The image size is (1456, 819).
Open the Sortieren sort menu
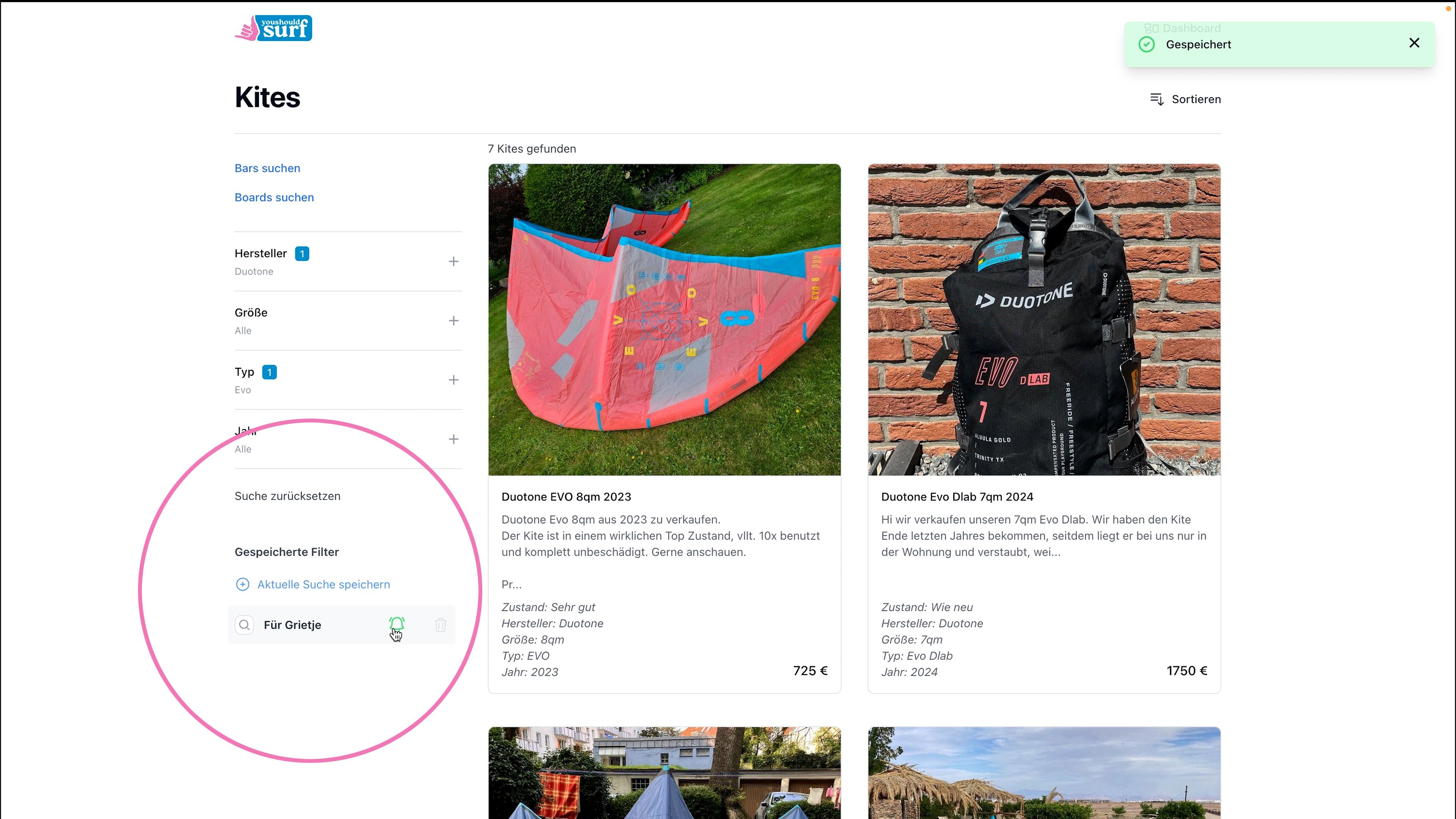tap(1185, 99)
